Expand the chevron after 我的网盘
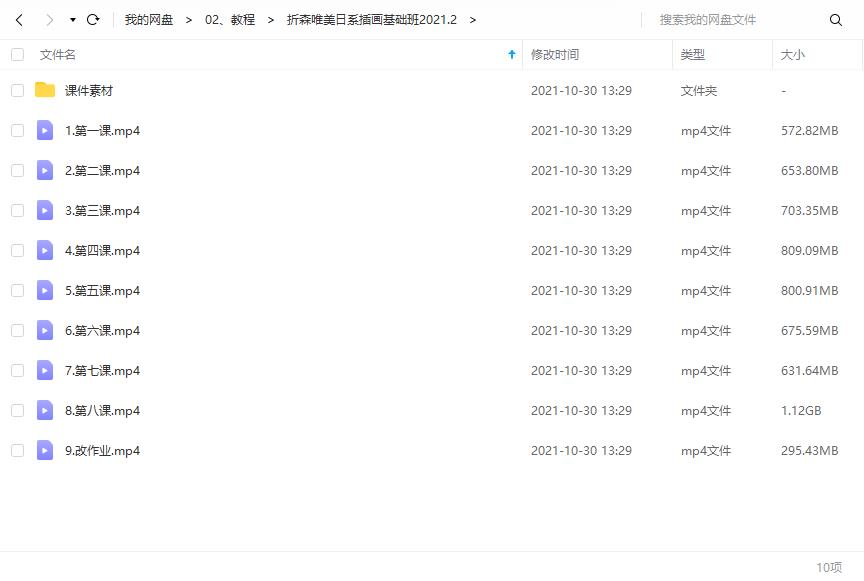This screenshot has height=581, width=864. tap(189, 20)
